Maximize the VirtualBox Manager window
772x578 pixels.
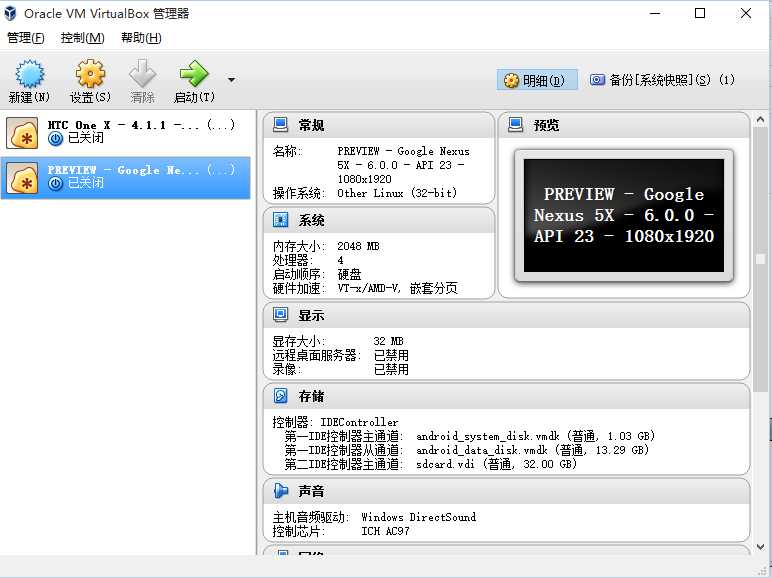point(700,13)
